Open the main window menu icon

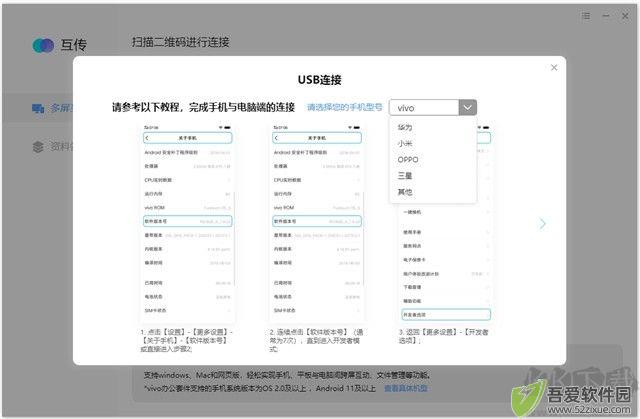point(586,16)
